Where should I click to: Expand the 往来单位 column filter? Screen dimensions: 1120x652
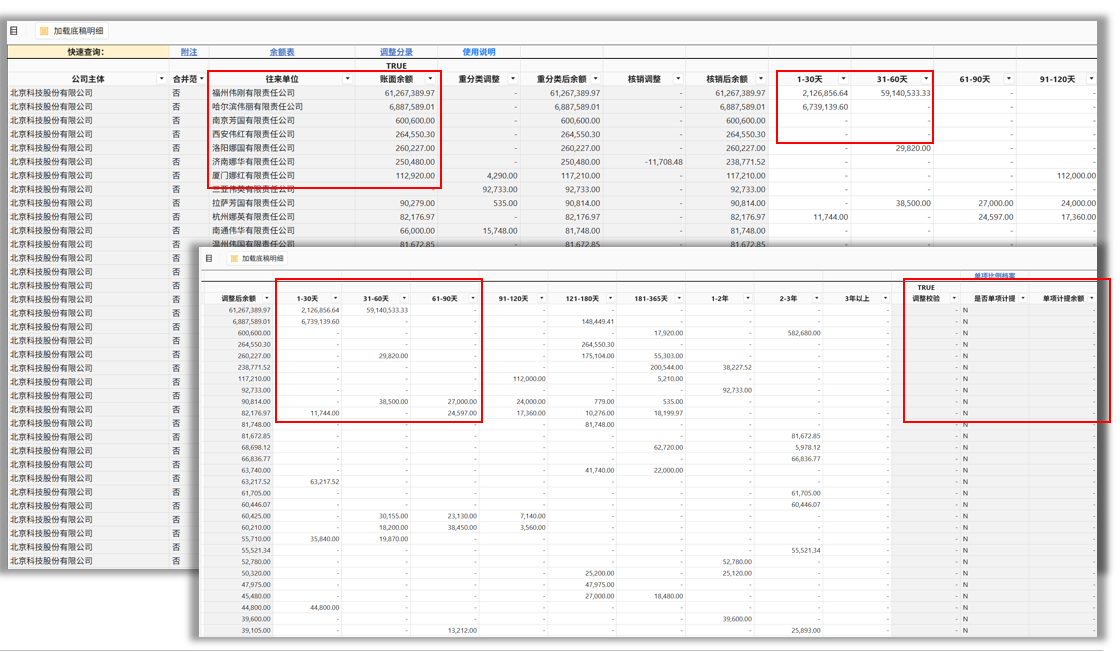pos(348,79)
